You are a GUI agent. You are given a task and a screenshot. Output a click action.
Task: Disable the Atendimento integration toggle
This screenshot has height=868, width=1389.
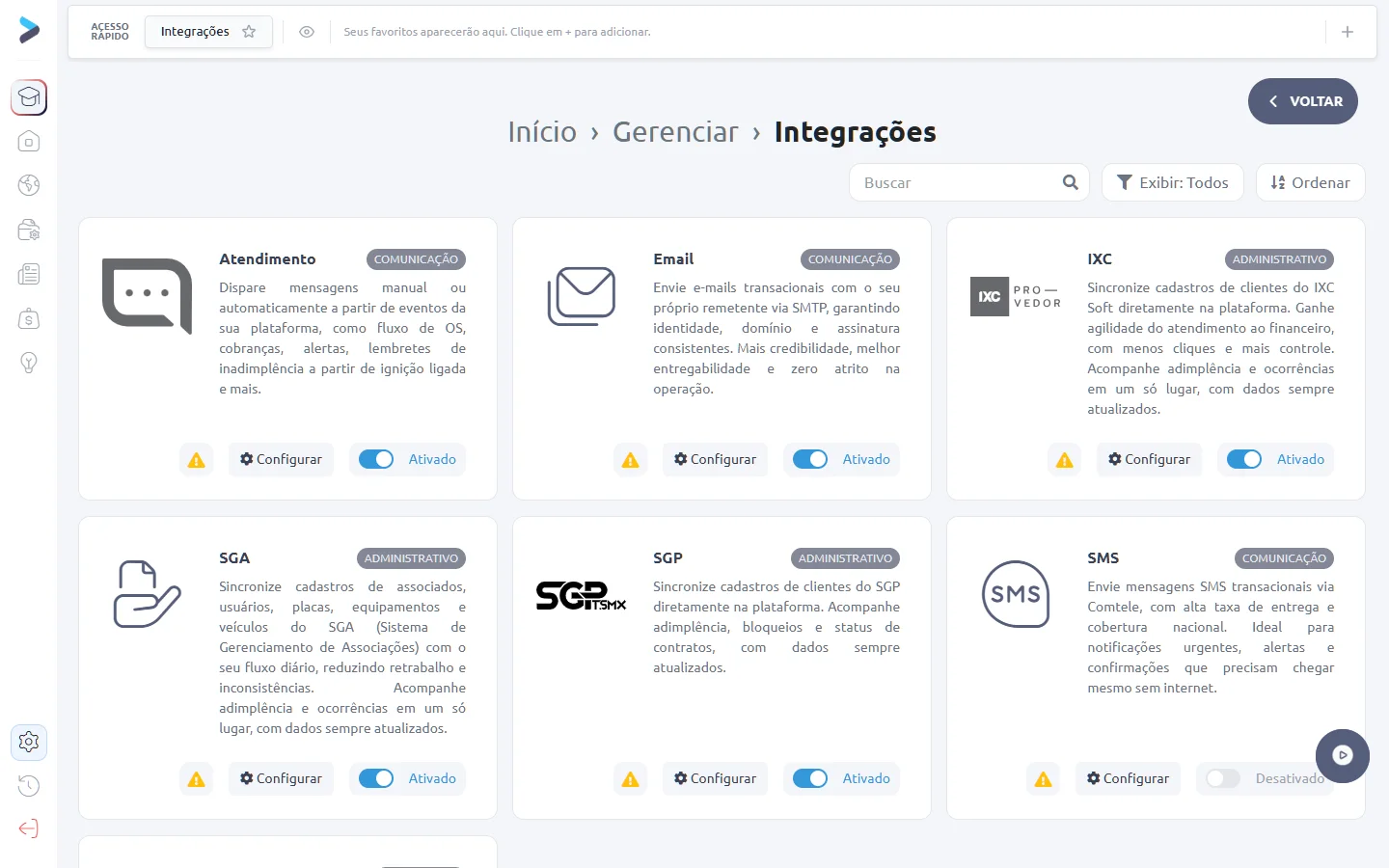(x=376, y=459)
